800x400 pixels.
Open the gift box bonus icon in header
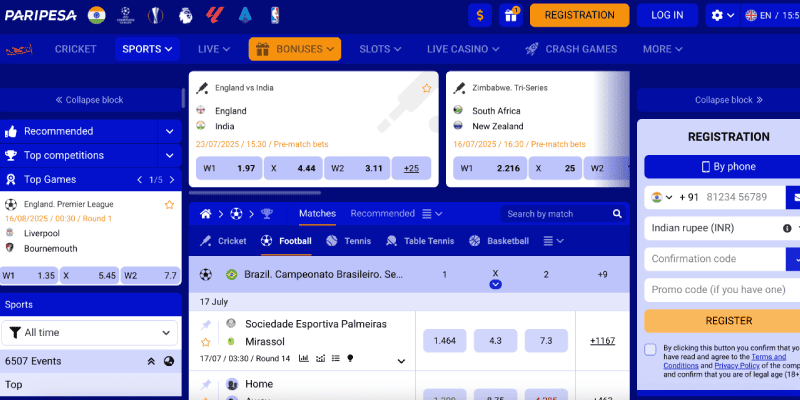[511, 15]
